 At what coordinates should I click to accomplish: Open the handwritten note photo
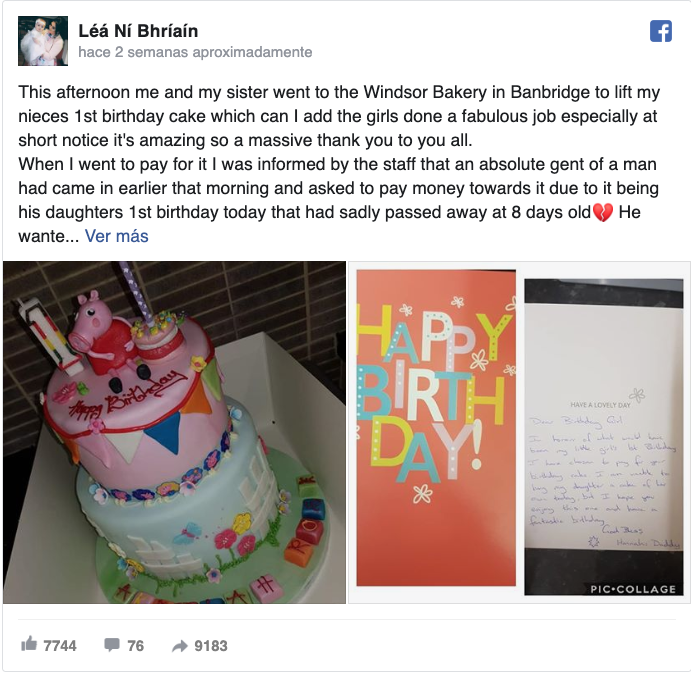point(604,437)
